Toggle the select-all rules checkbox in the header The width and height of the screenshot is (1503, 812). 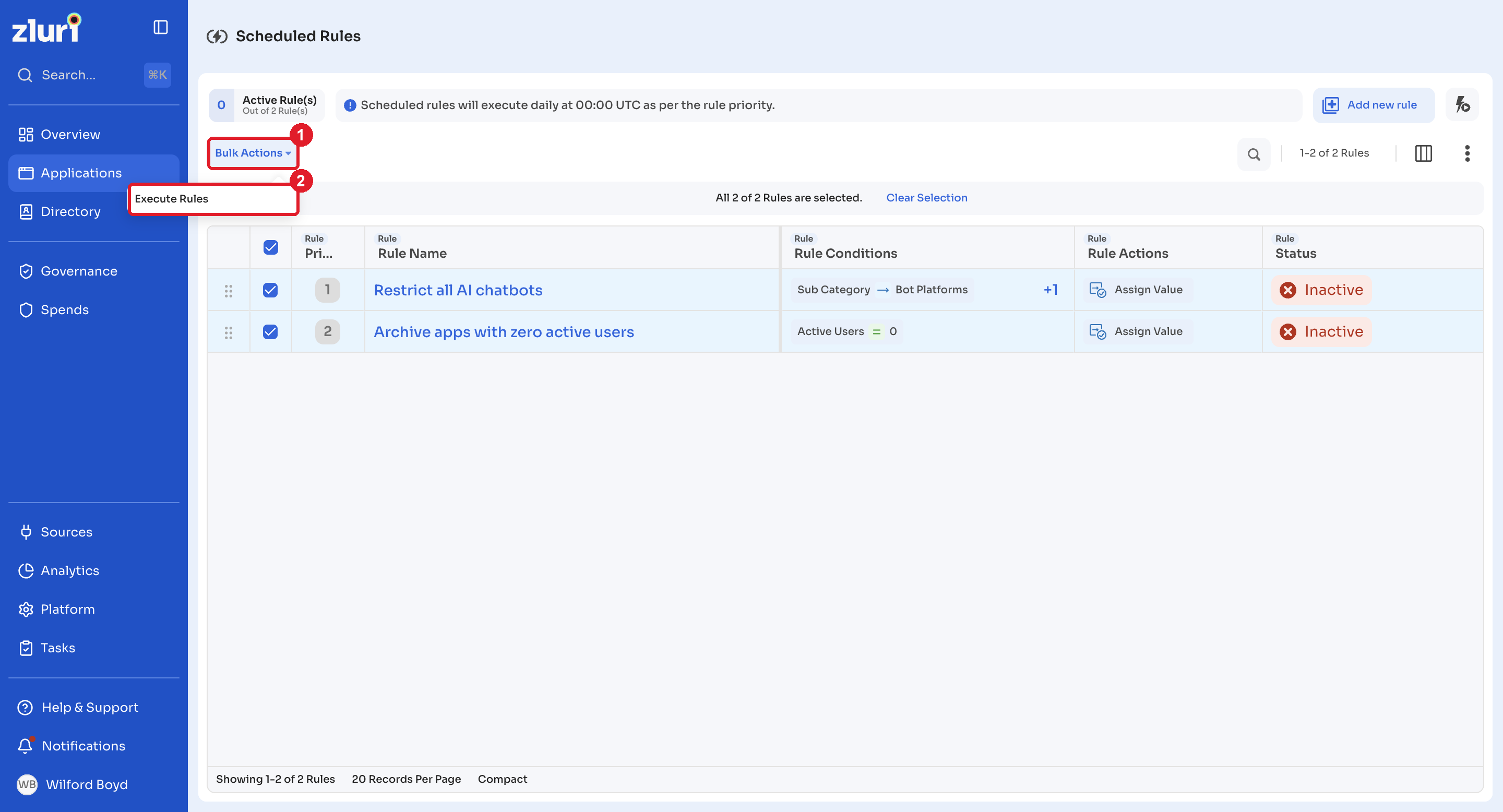[x=271, y=247]
